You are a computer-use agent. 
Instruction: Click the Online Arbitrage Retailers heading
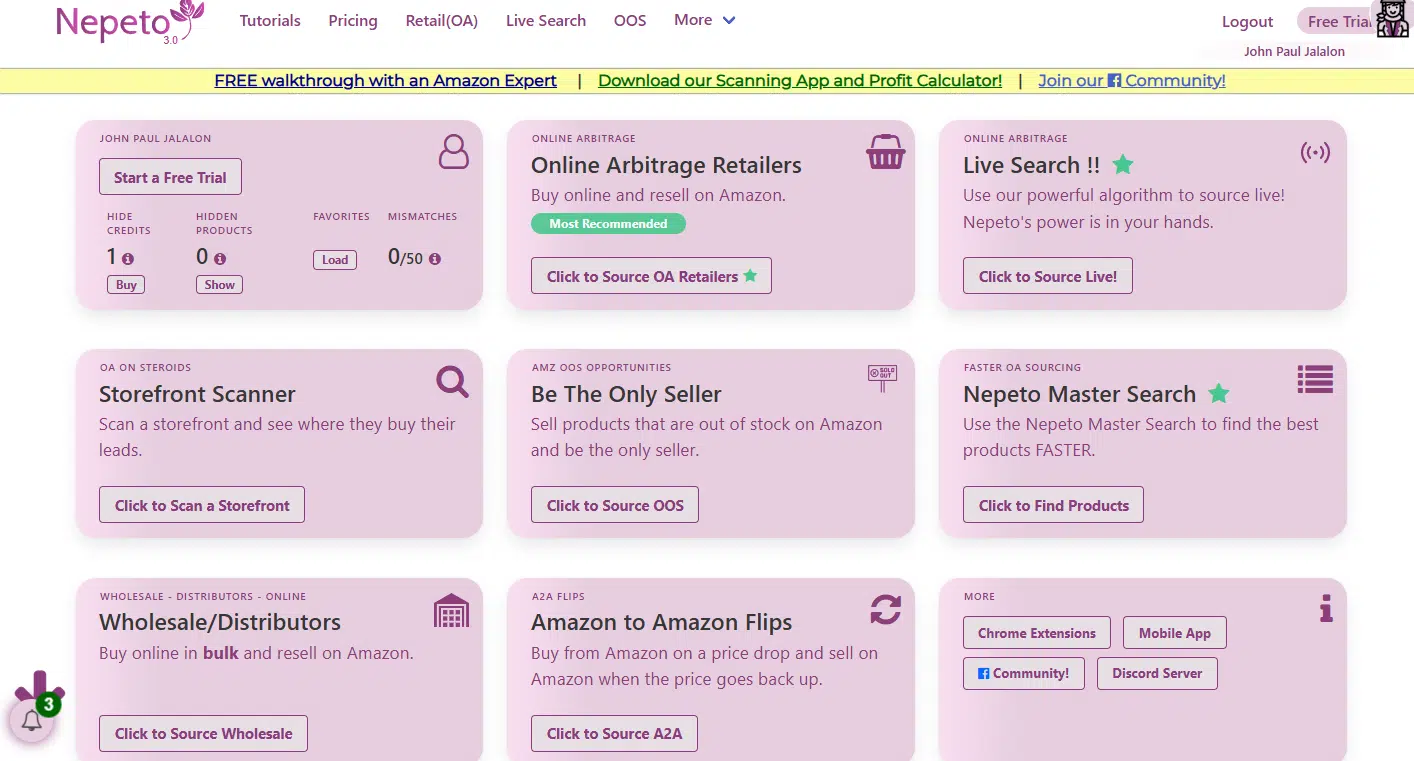coord(666,166)
